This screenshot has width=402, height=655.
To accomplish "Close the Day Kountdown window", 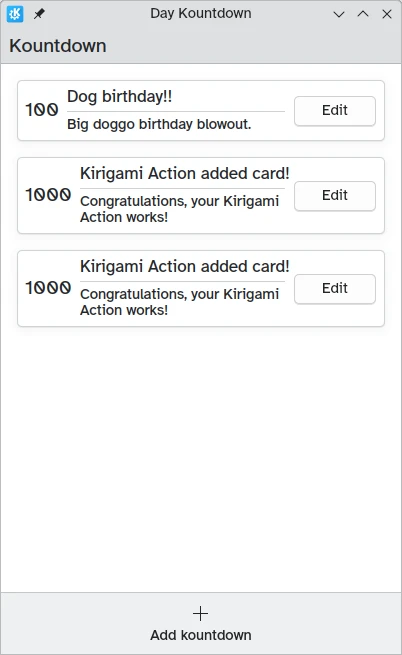I will point(387,14).
